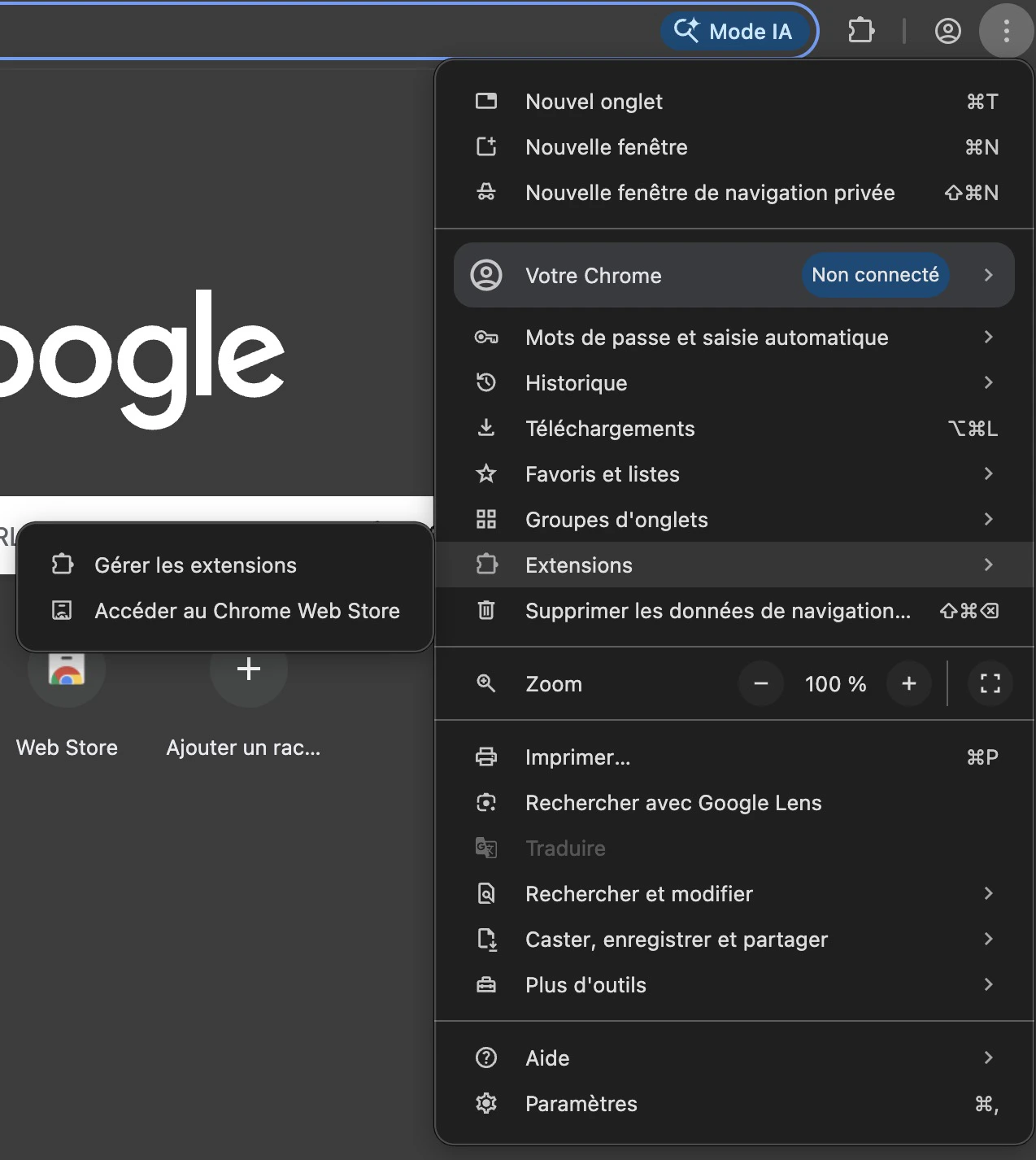Expand the Aide submenu chevron
The image size is (1036, 1160).
[x=988, y=1058]
